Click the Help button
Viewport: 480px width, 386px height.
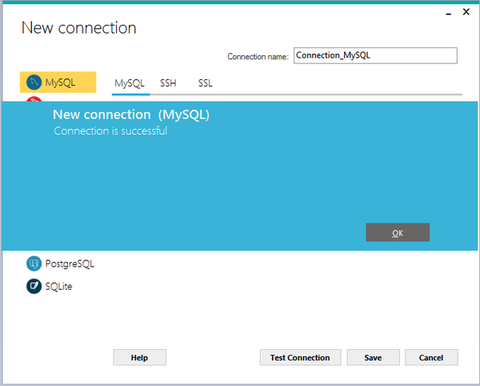tap(140, 357)
